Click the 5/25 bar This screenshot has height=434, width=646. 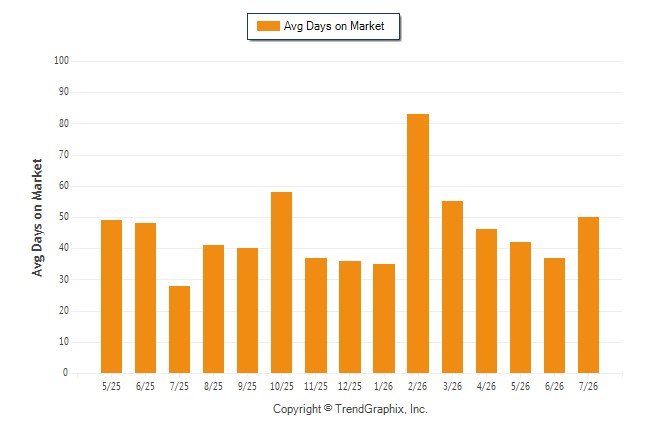(111, 297)
